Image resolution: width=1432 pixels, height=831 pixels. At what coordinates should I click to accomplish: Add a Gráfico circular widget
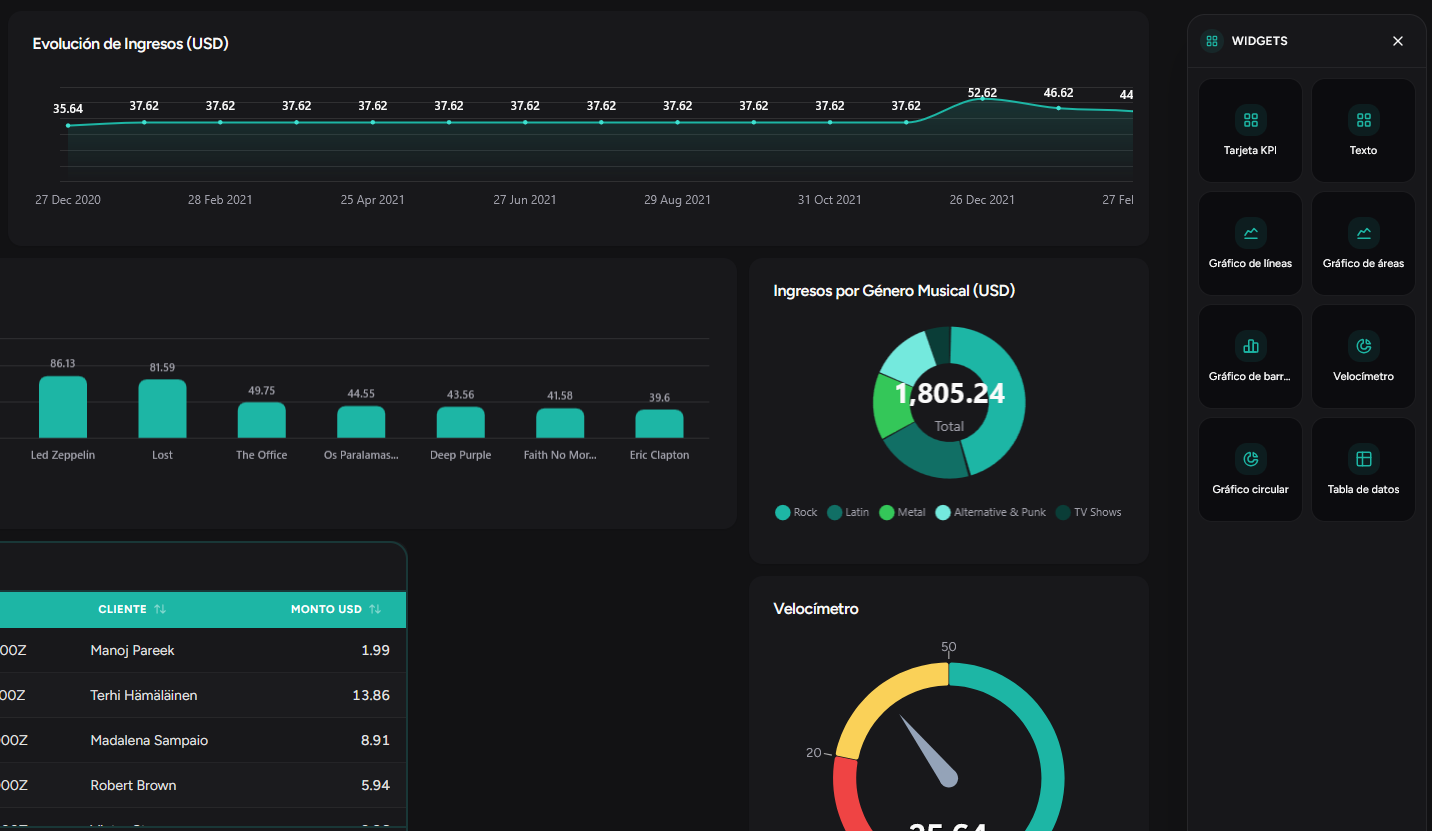click(1250, 469)
